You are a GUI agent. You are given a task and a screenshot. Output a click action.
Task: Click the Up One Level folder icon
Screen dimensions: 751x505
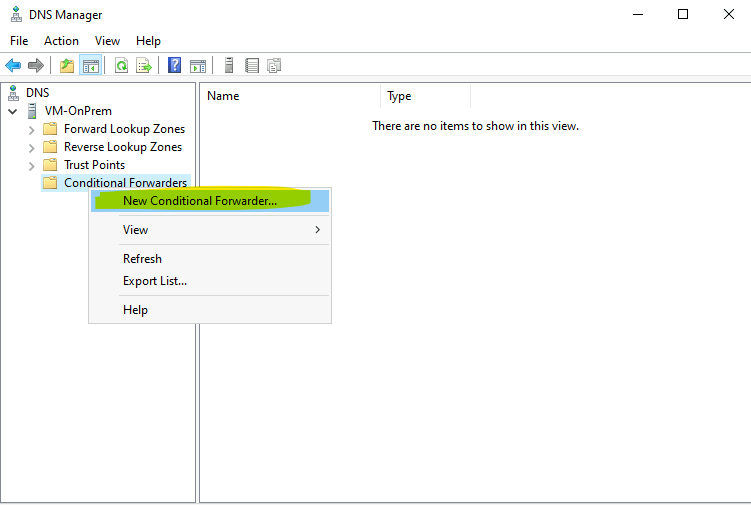(x=67, y=65)
